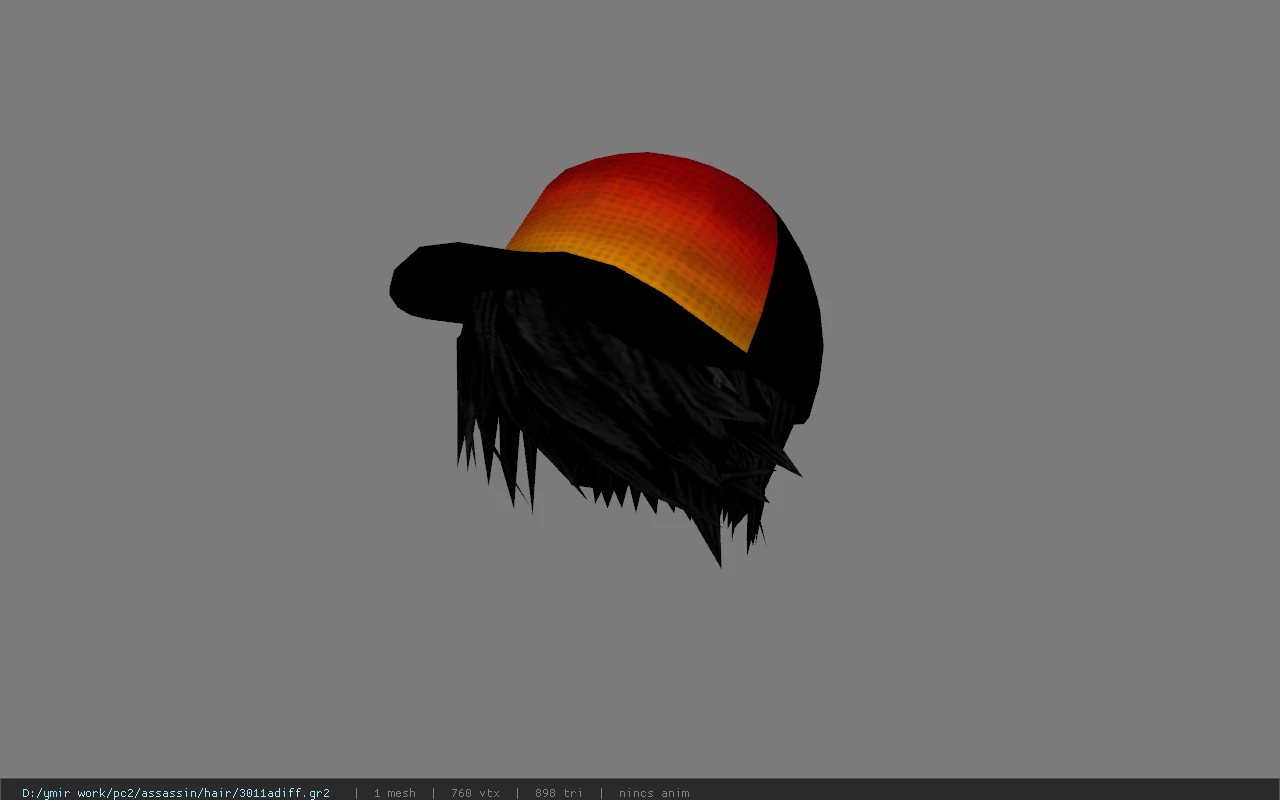Click blank status bar area right of 'nincs anim'

pyautogui.click(x=985, y=793)
